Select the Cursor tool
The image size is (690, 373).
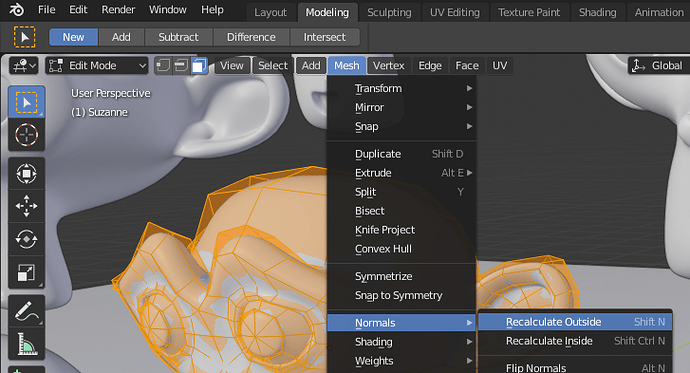(26, 135)
